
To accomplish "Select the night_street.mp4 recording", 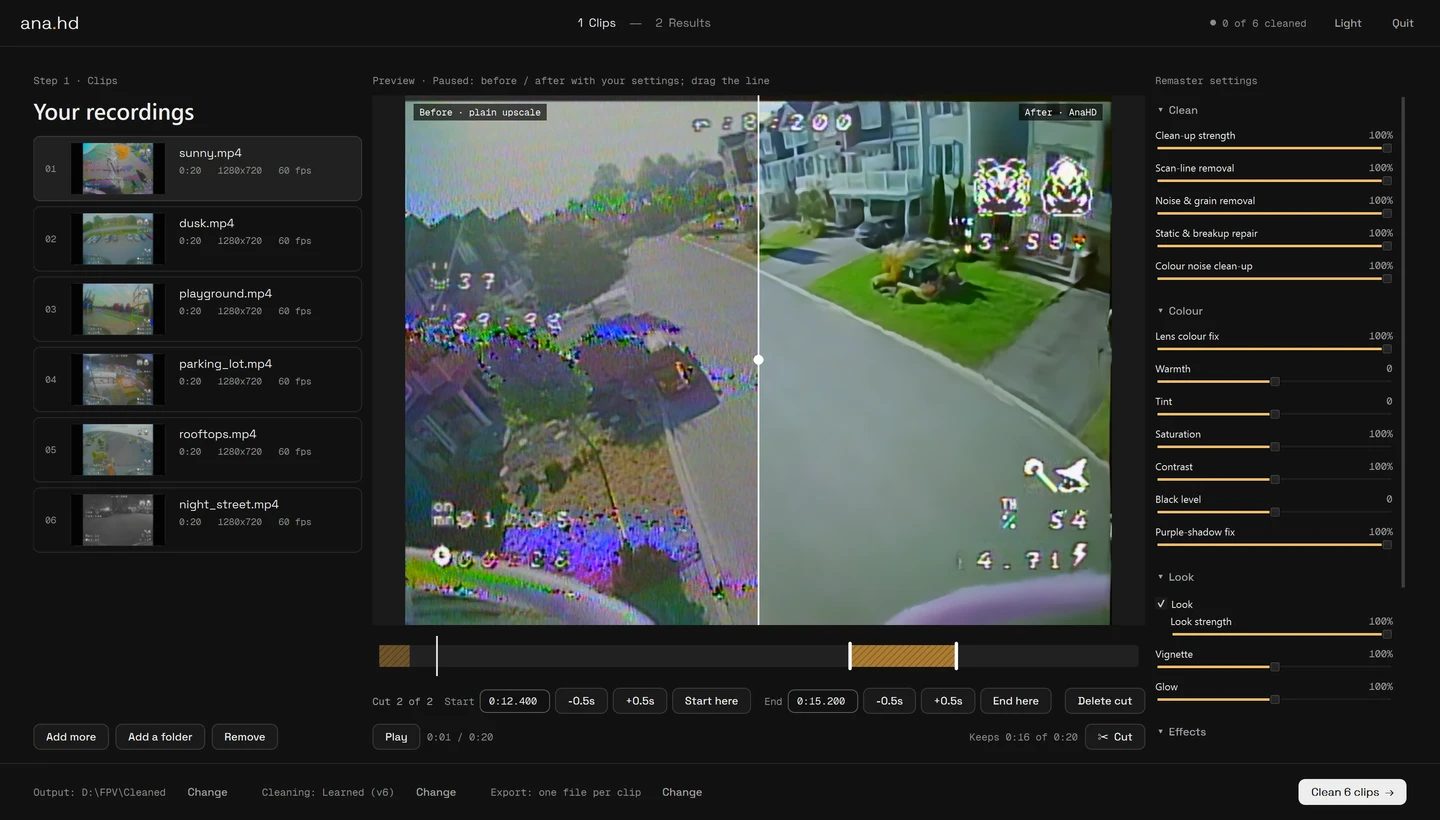I will 197,520.
